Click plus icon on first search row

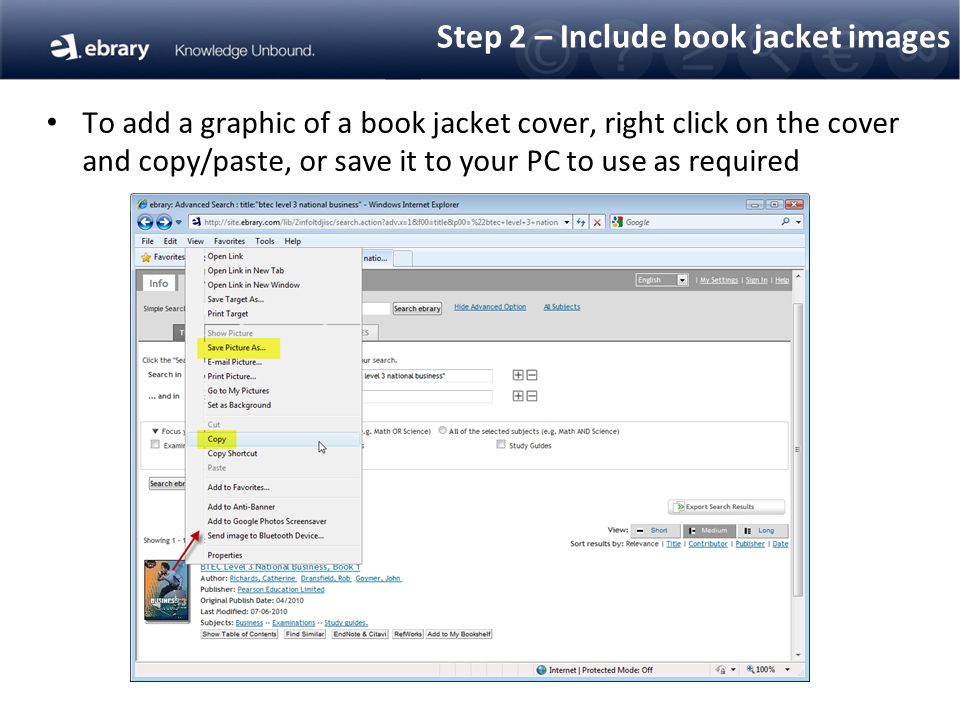(x=518, y=375)
